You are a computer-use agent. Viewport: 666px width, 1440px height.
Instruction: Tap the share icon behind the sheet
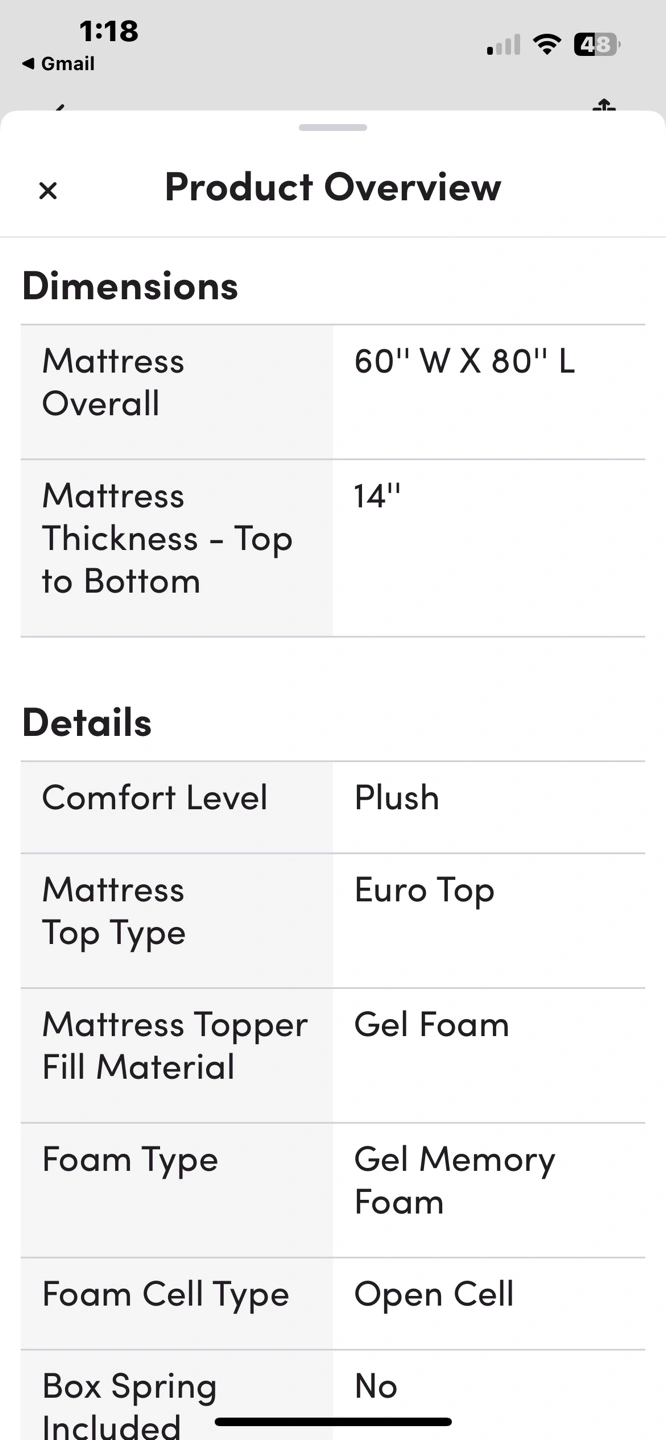tap(603, 105)
